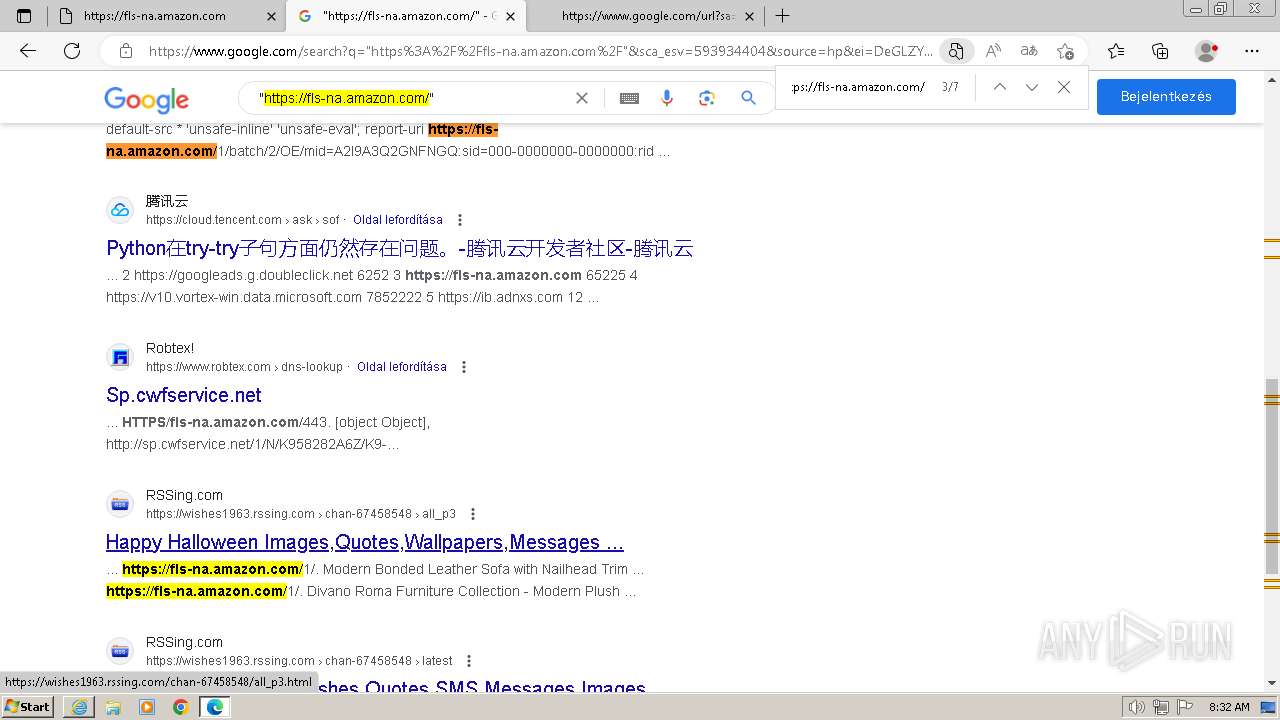Jump to next find-on-page match
The width and height of the screenshot is (1280, 720).
tap(1032, 87)
